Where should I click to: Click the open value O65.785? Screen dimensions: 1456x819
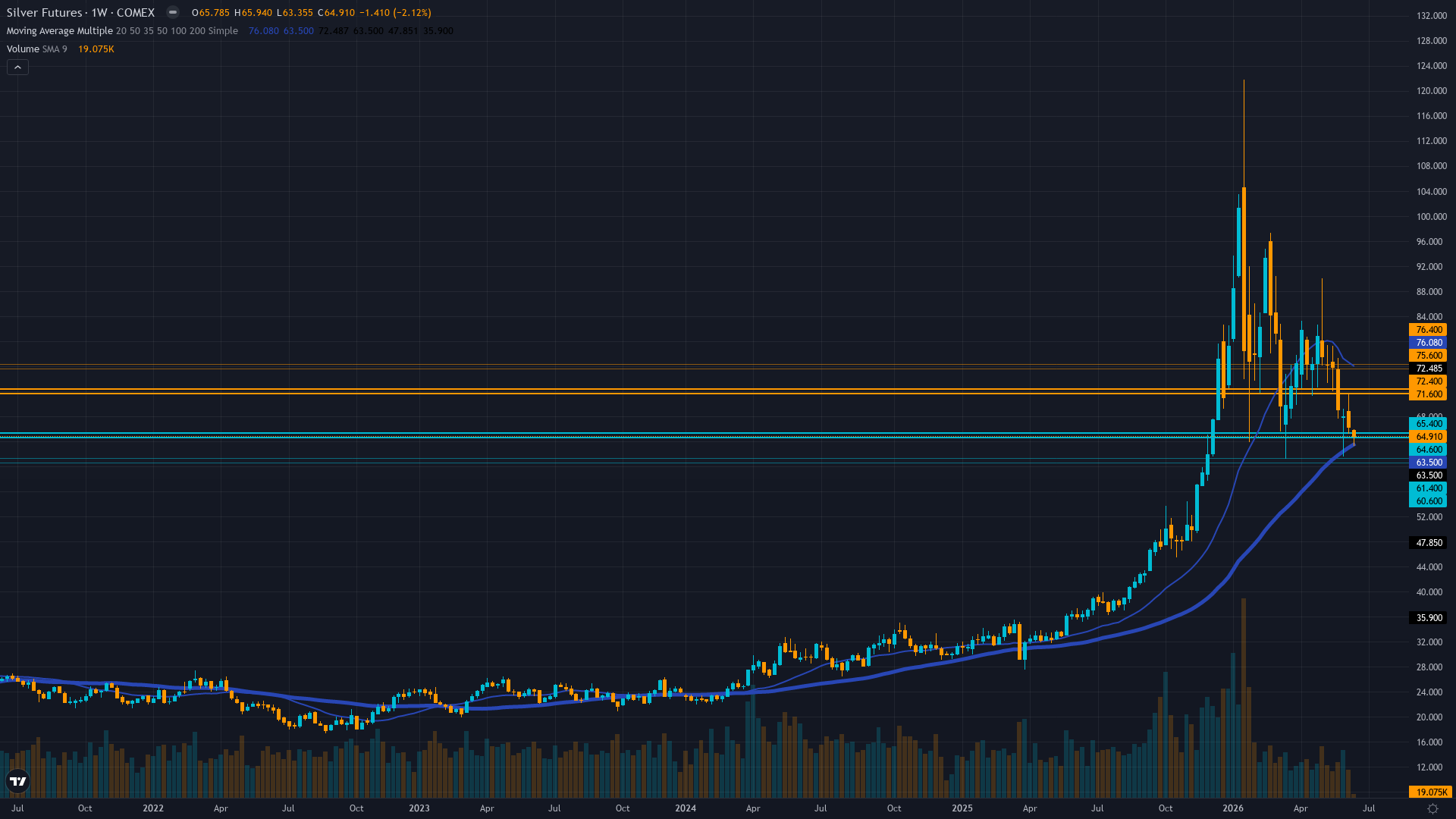click(211, 13)
